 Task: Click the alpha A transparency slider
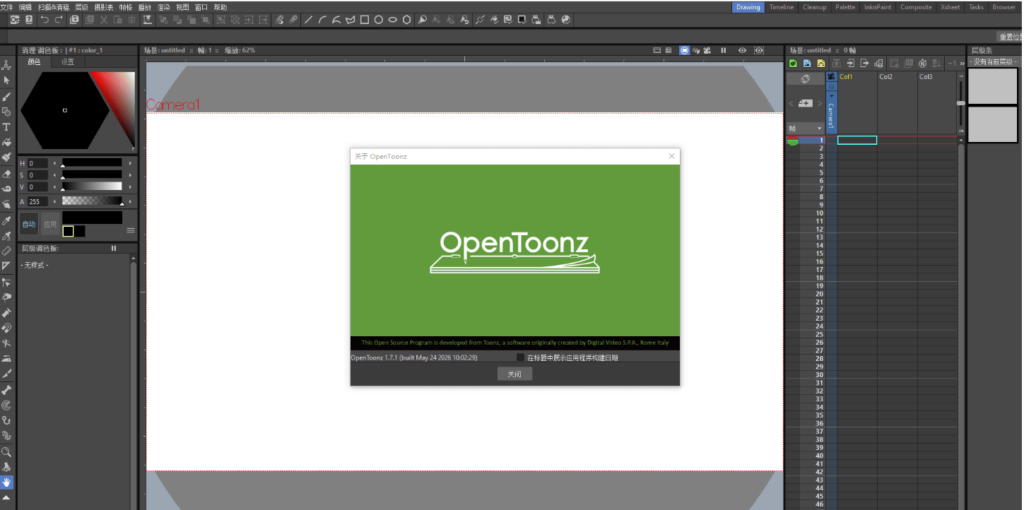[92, 202]
